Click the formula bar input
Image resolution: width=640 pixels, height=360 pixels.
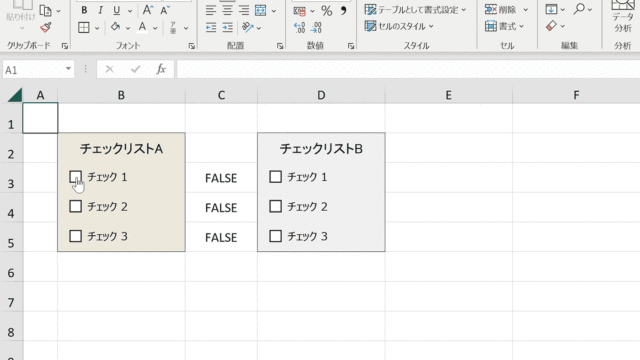(408, 69)
